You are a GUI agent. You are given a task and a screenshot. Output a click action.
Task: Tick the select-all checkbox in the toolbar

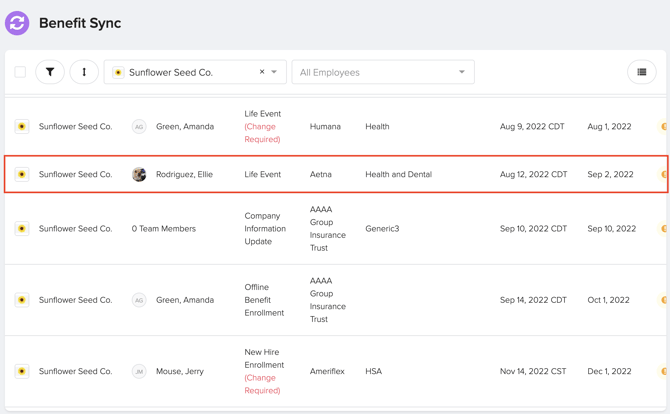coord(20,72)
